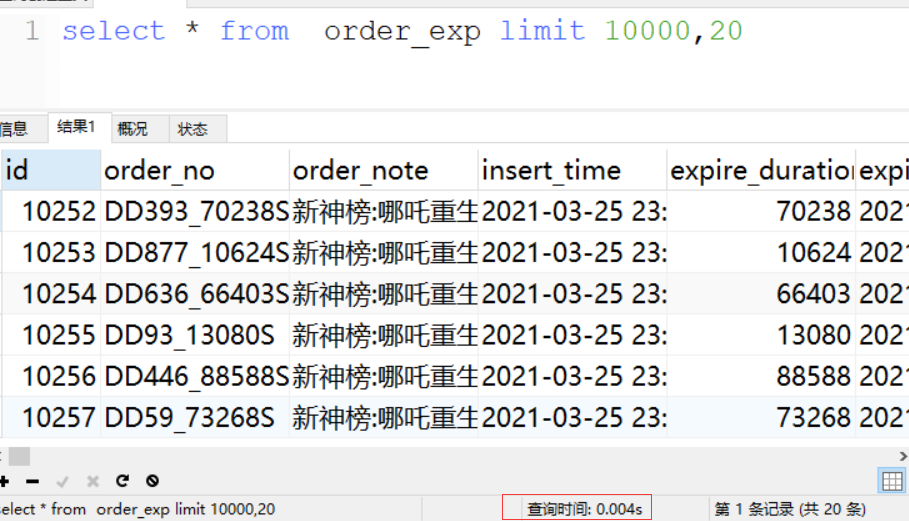Apply changes with the checkmark icon
The width and height of the screenshot is (909, 521).
(63, 481)
